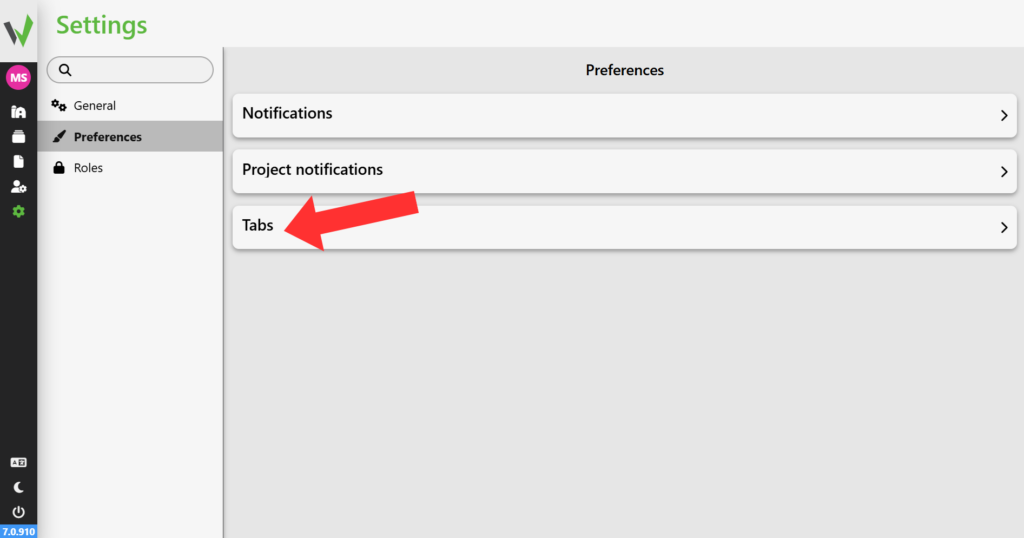Open the archive box sidebar icon
The height and width of the screenshot is (538, 1024).
[18, 137]
